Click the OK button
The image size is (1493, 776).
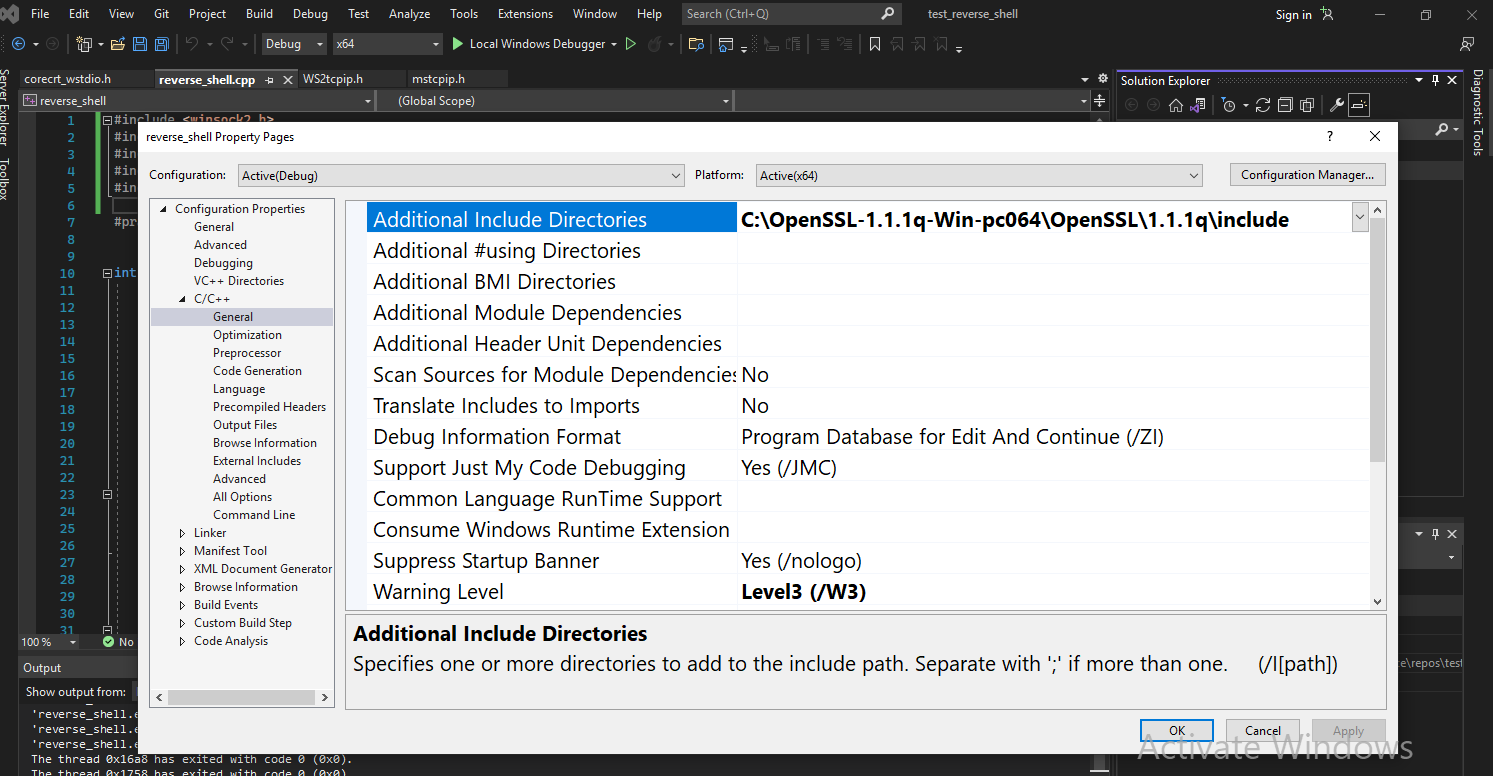1177,731
